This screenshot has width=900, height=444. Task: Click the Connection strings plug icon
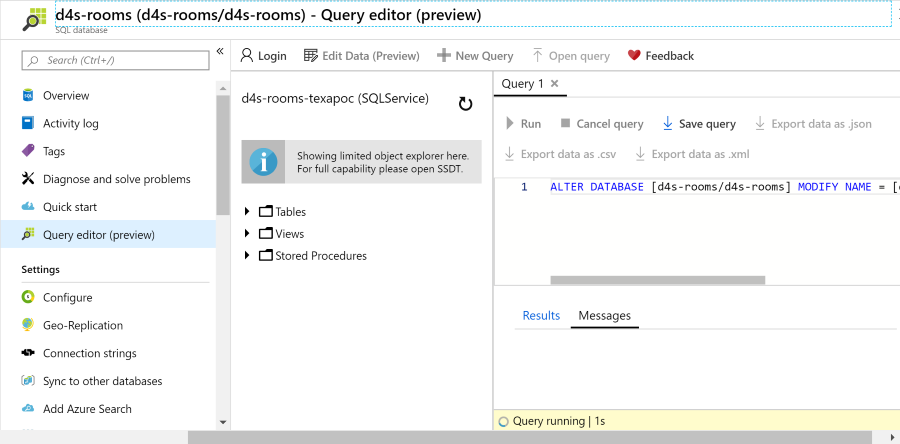pos(28,353)
